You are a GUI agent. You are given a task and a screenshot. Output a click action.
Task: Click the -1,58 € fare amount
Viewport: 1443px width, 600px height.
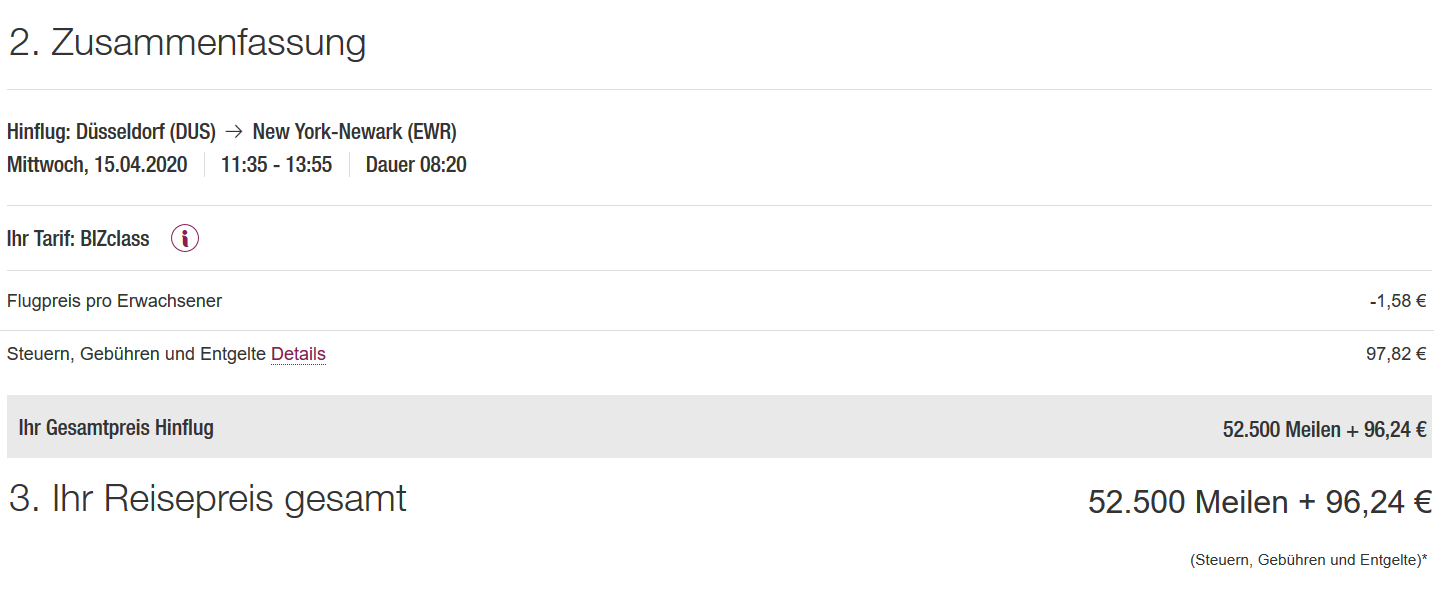pyautogui.click(x=1398, y=301)
